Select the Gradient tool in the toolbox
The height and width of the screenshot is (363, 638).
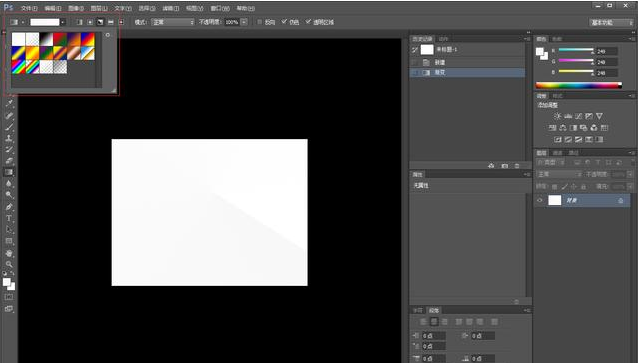[9, 172]
